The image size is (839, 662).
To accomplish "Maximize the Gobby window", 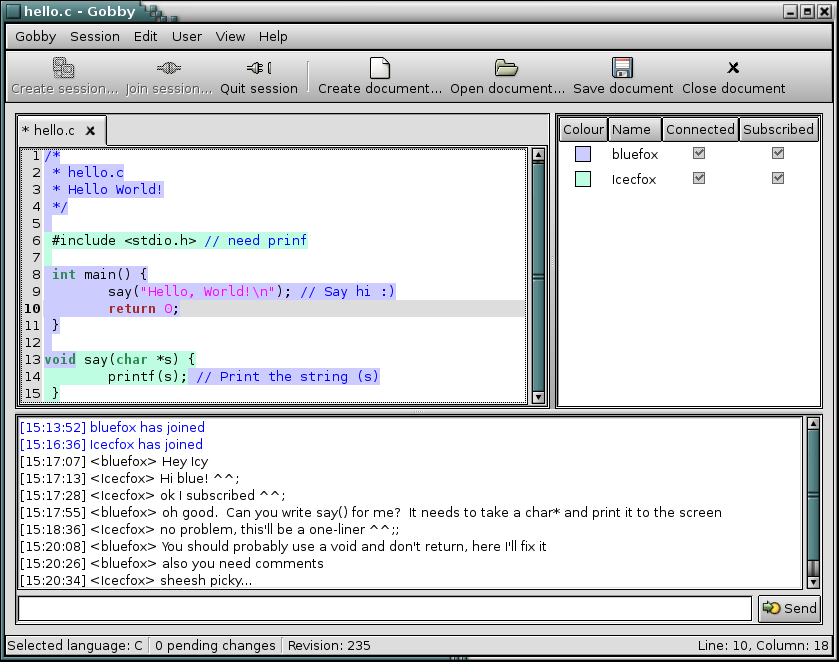I will [x=807, y=11].
